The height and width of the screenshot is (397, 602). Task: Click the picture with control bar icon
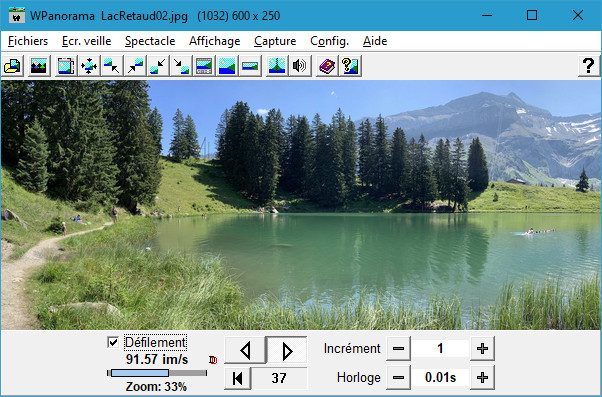204,66
